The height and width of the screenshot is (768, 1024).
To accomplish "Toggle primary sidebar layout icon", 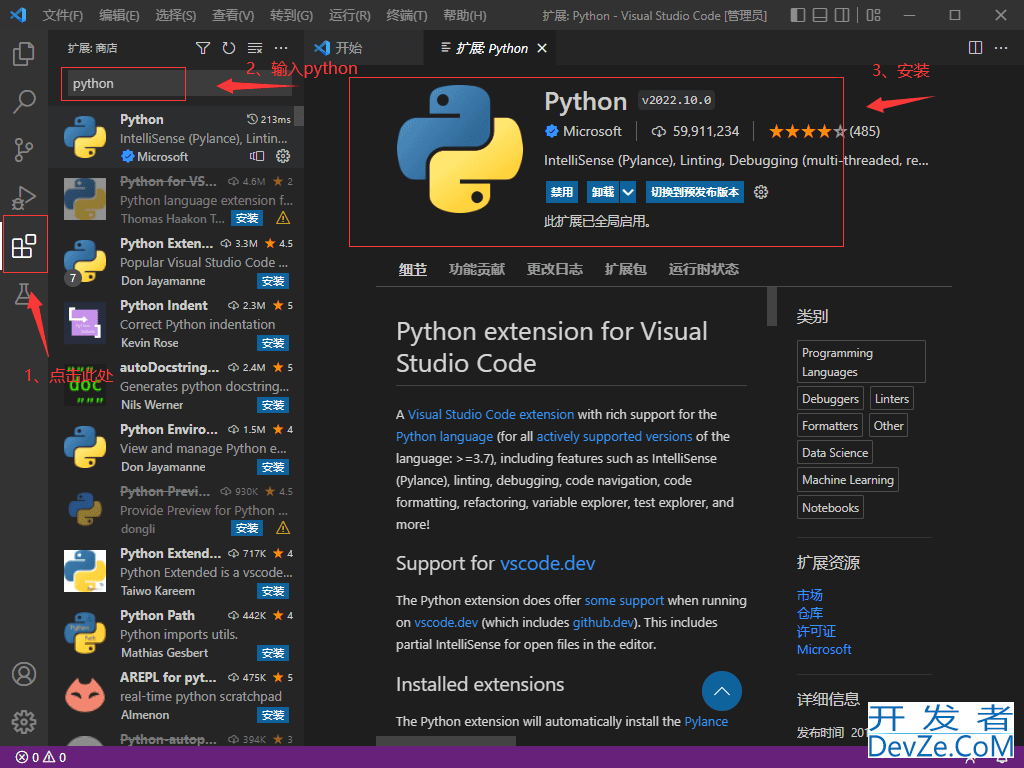I will (797, 15).
